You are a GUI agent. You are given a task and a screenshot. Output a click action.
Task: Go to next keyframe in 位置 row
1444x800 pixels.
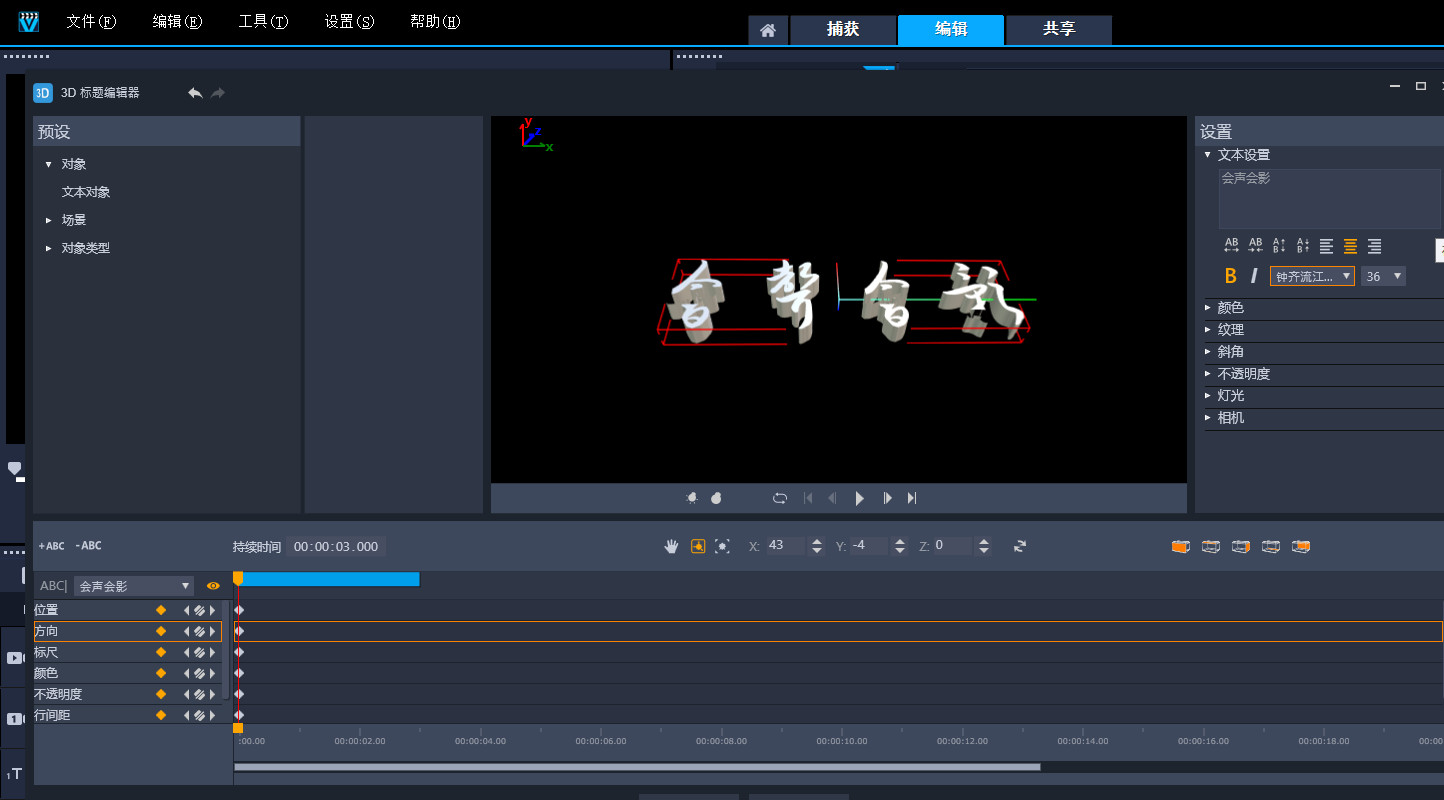[x=212, y=610]
